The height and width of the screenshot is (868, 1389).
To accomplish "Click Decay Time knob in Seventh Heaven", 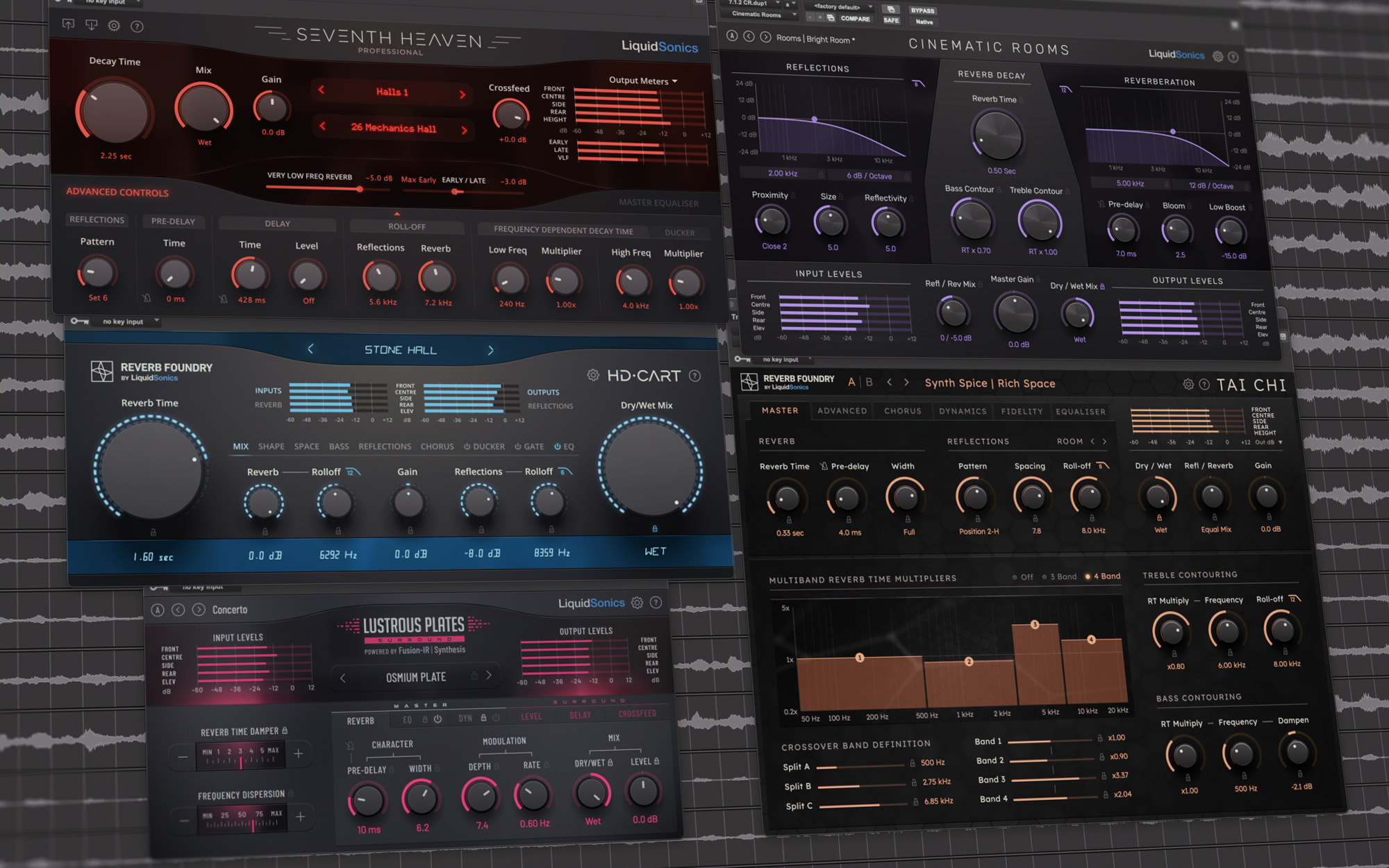I will [x=115, y=111].
